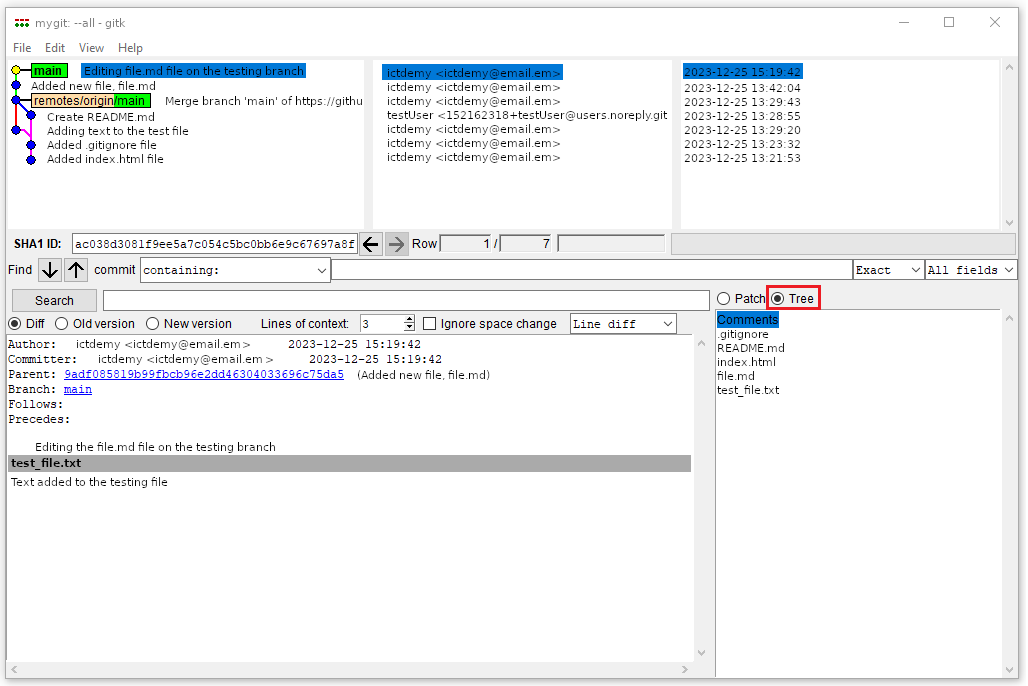
Task: Open the Edit menu
Action: pyautogui.click(x=55, y=48)
